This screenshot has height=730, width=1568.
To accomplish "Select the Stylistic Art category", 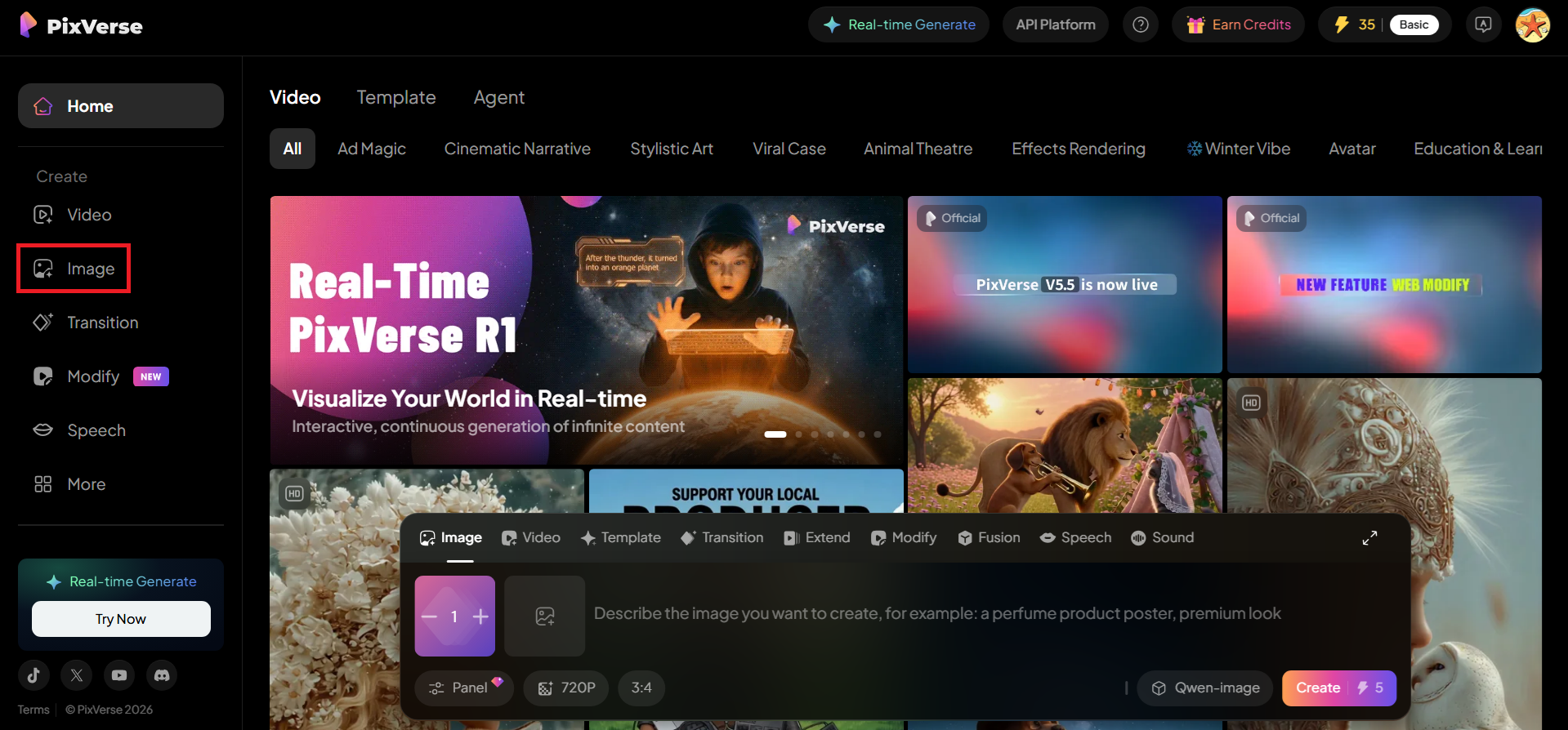I will tap(672, 149).
